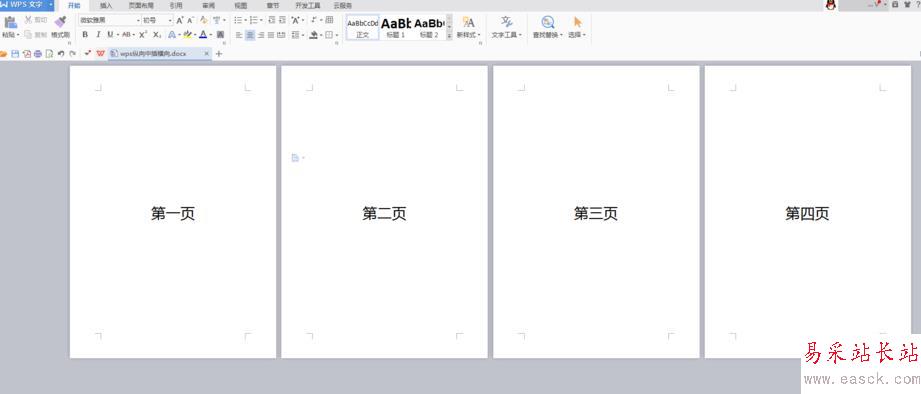
Task: Click the Find and Replace magnifier icon
Action: click(x=548, y=22)
